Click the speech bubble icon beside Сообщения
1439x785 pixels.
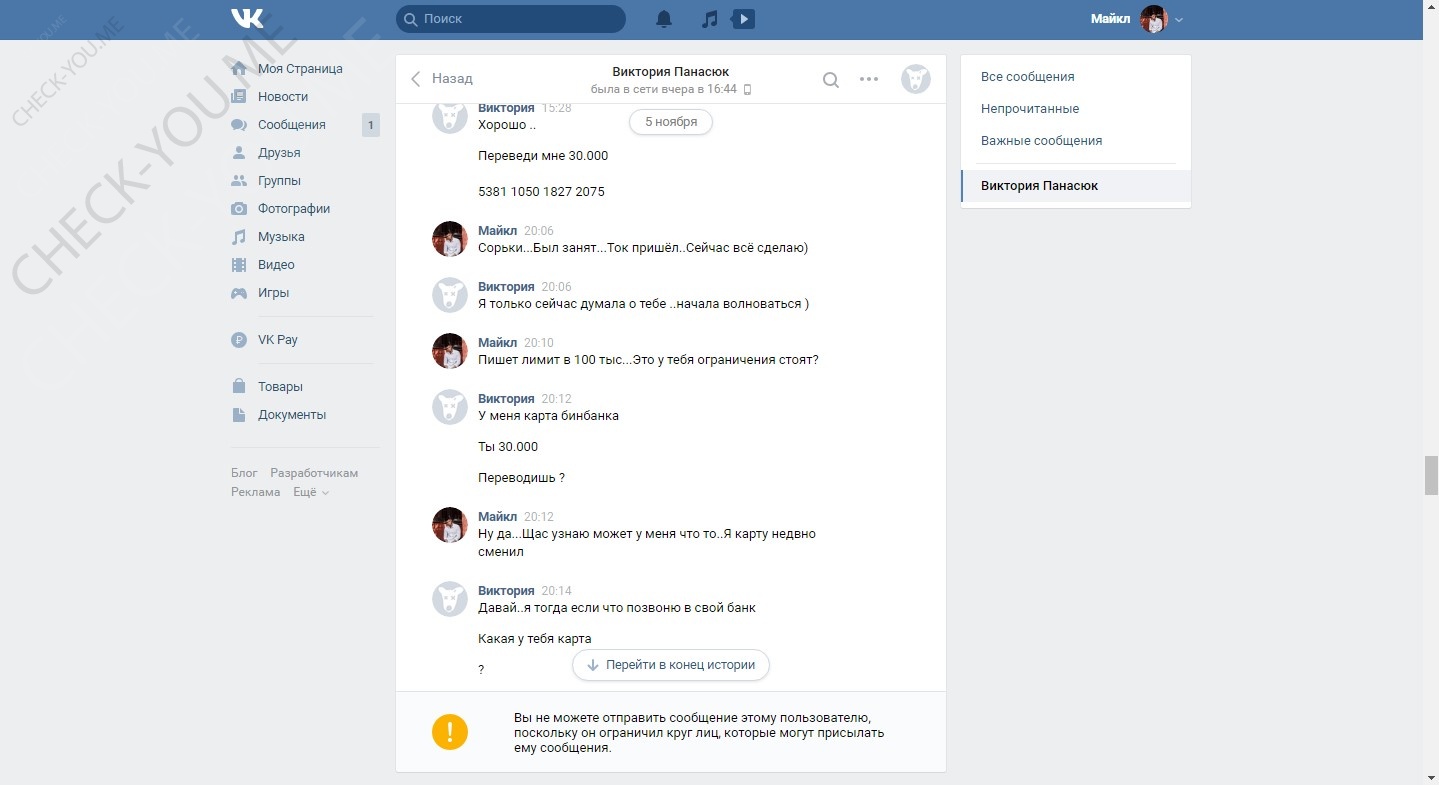click(x=239, y=125)
